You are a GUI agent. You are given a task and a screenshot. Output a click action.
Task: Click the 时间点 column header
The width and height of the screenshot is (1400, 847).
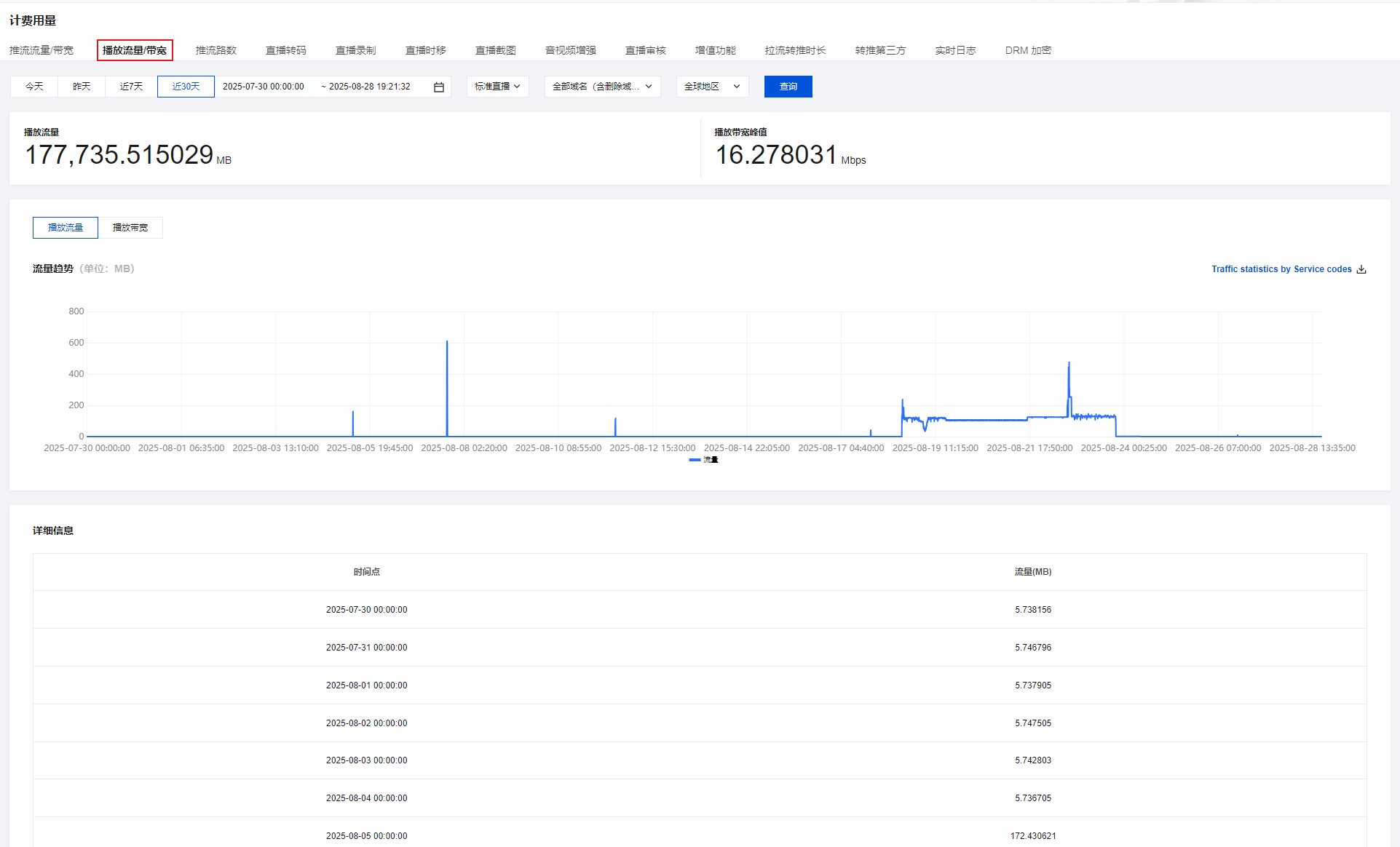point(367,572)
